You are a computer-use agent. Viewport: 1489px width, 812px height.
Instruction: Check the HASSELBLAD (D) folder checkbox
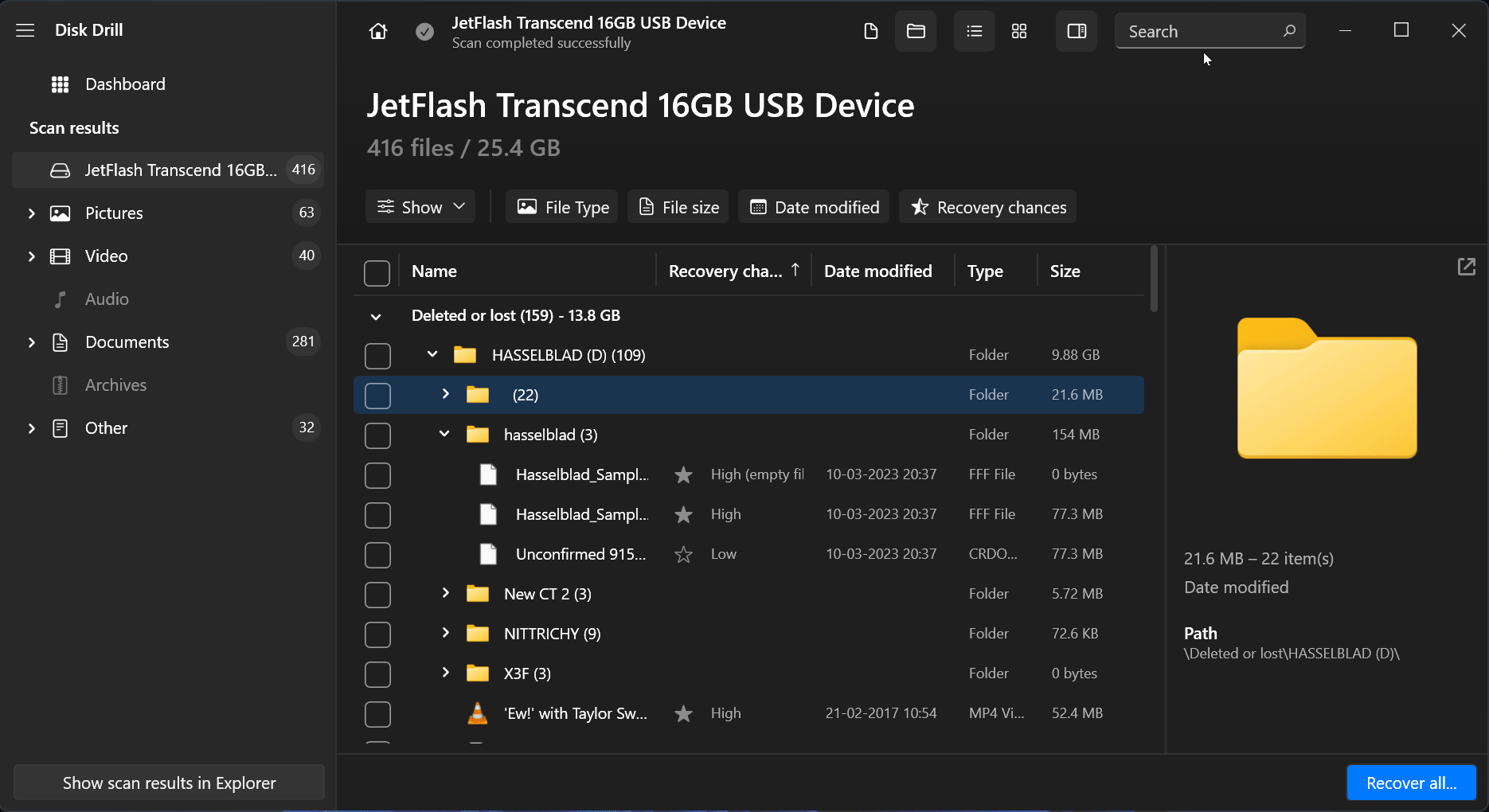(377, 356)
